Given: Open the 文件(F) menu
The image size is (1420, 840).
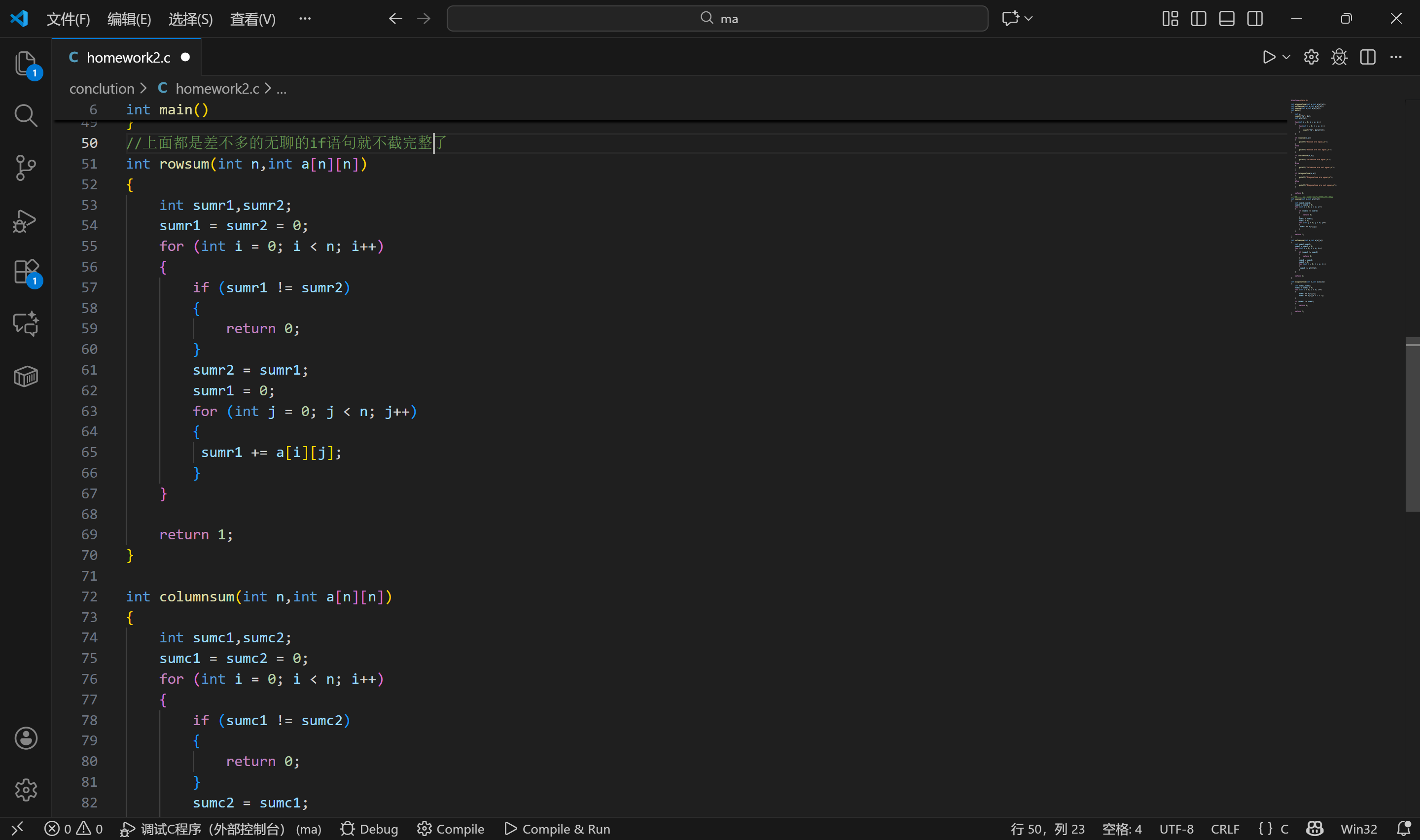Looking at the screenshot, I should pos(68,19).
